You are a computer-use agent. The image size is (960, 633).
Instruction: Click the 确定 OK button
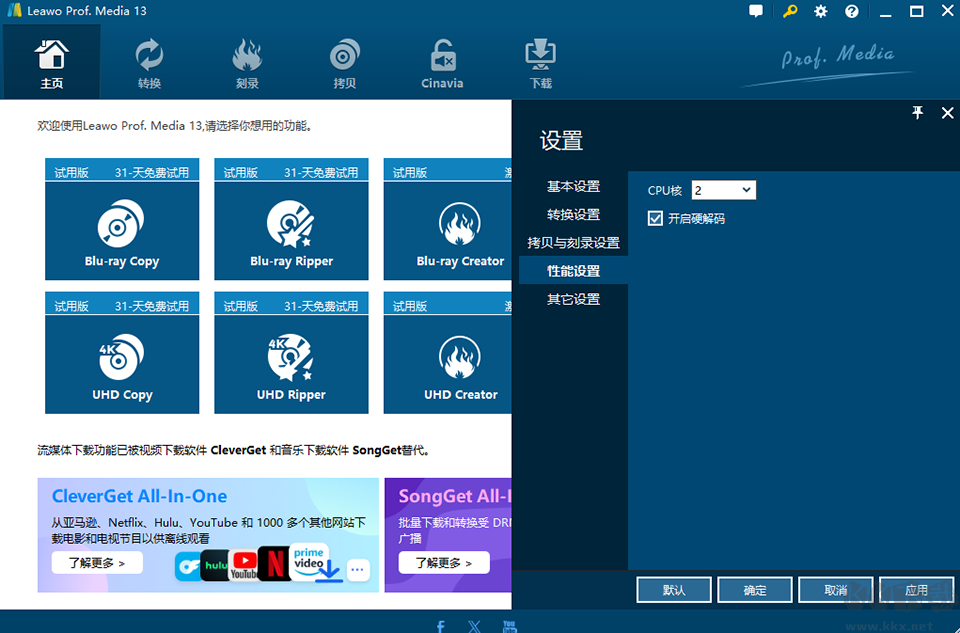755,590
